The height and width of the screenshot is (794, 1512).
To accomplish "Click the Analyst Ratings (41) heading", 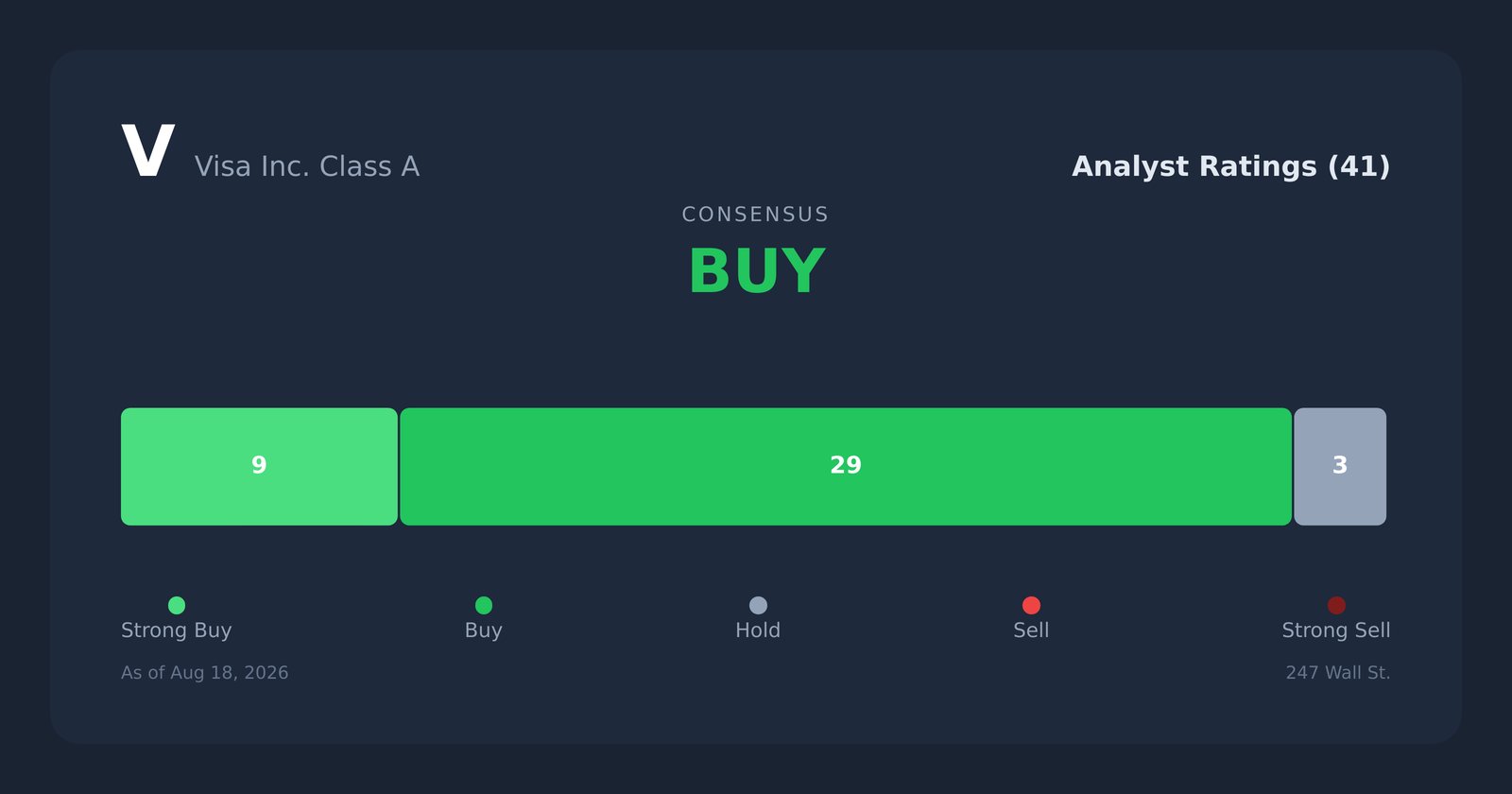I will point(1230,166).
